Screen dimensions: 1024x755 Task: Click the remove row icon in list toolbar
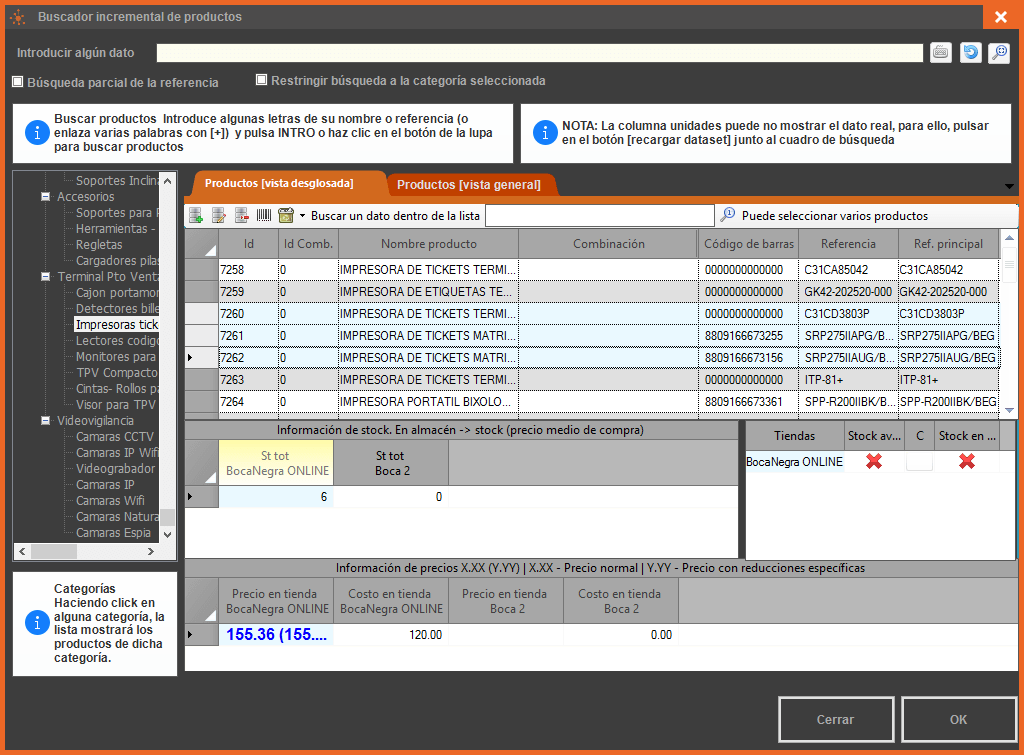242,215
